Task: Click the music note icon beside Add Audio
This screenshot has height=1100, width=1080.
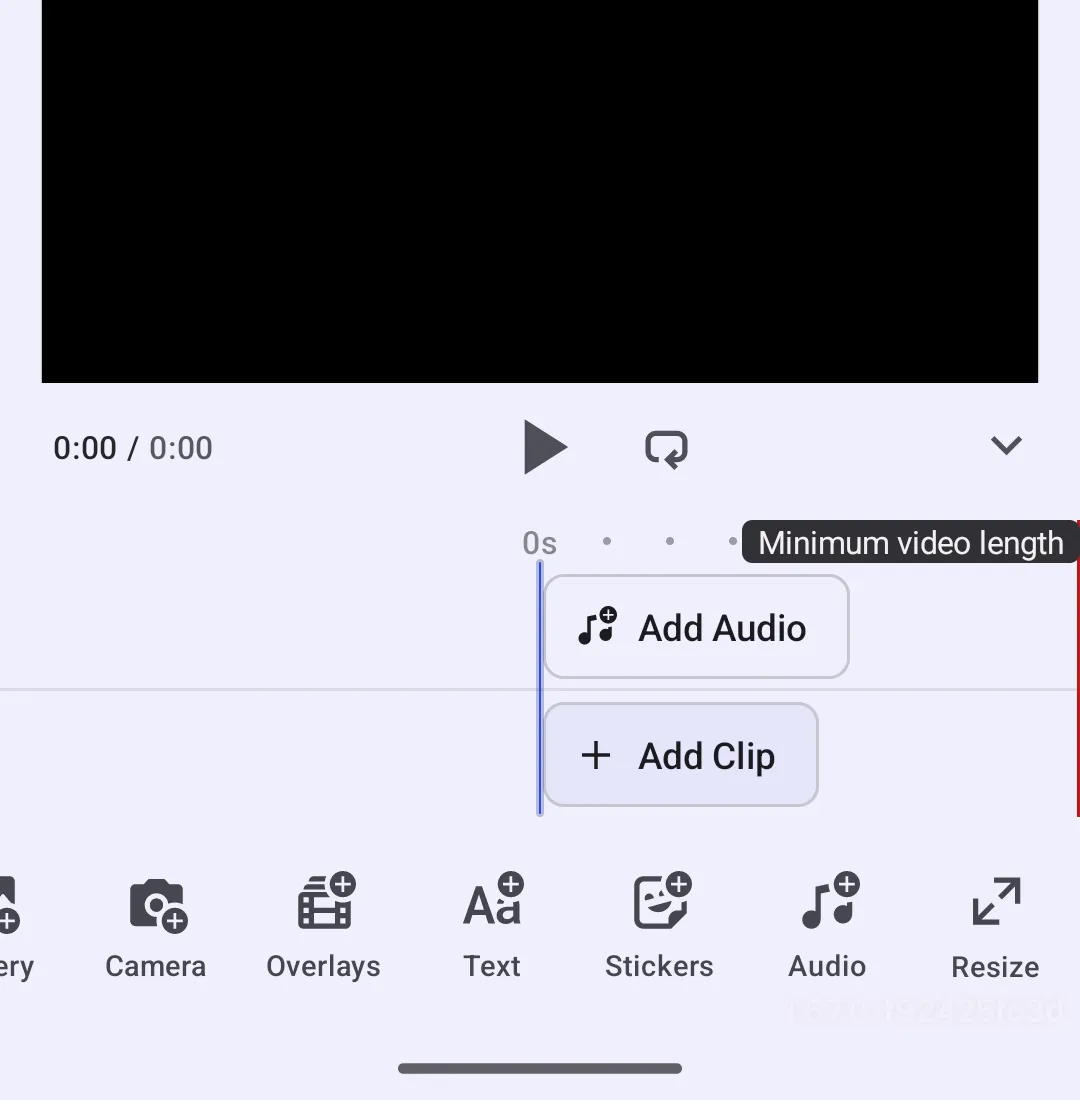Action: tap(596, 626)
